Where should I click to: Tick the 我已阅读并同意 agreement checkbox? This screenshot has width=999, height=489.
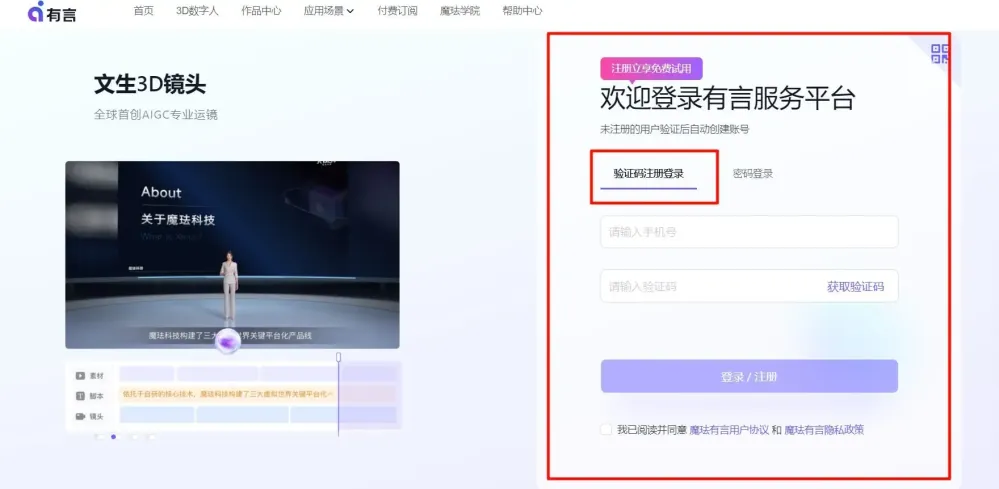[x=606, y=430]
